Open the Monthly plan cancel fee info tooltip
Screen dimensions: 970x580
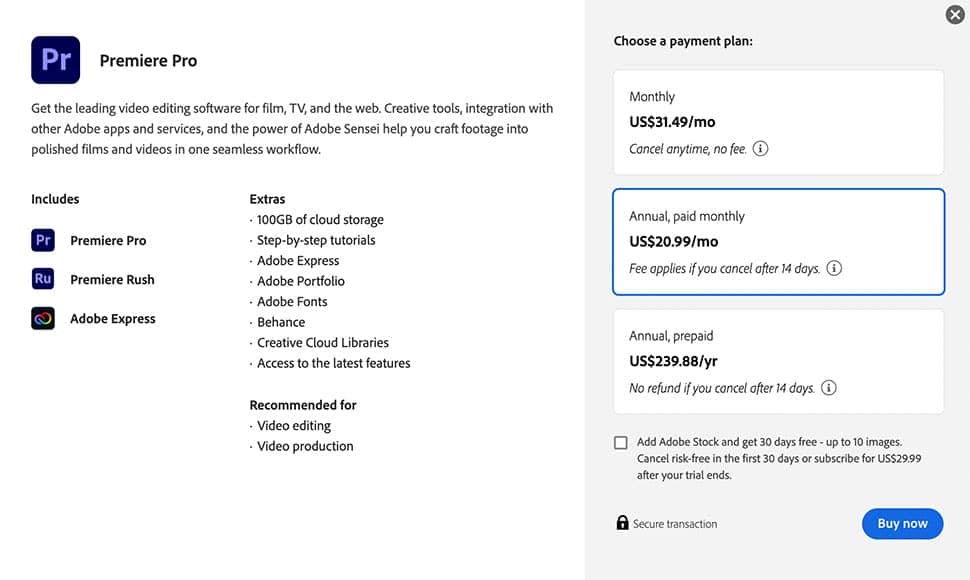click(x=760, y=147)
